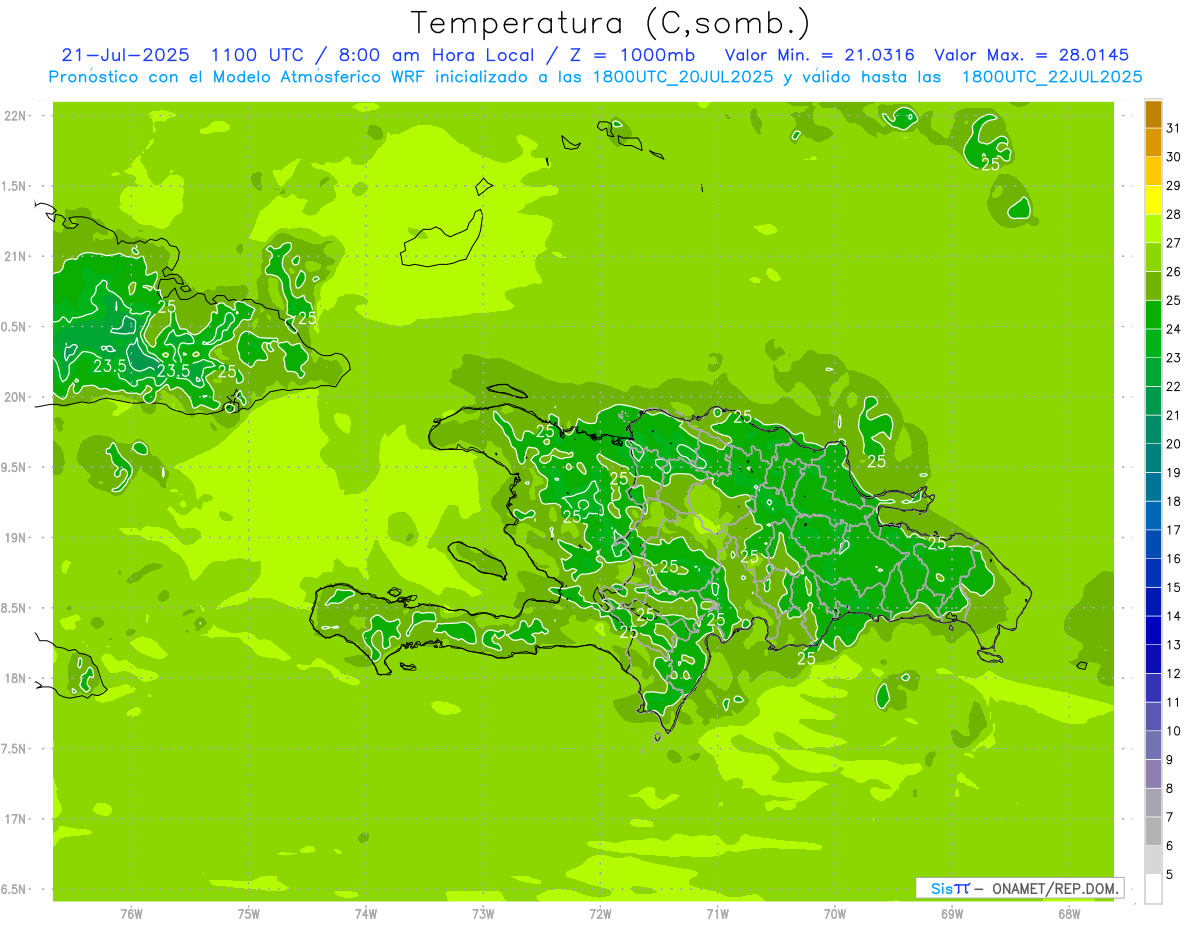Click the "72W" longitude axis label
The image size is (1200, 927).
(600, 914)
